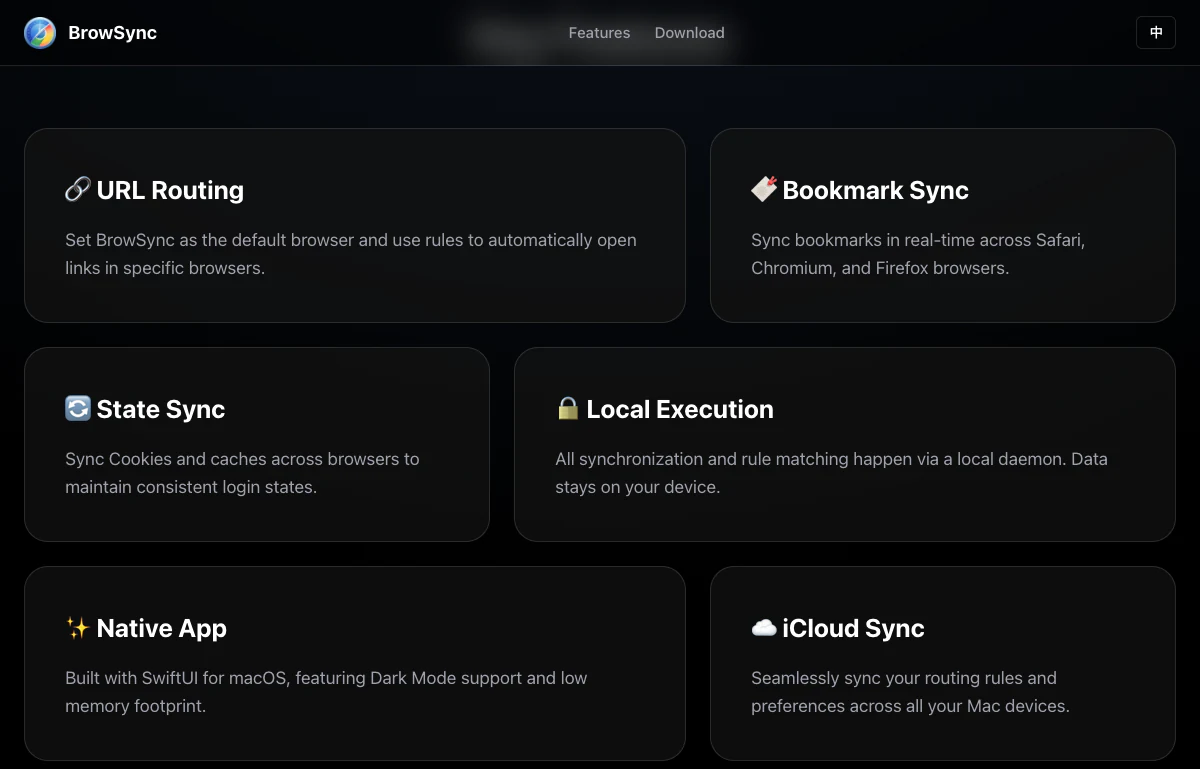Screen dimensions: 1200x769
Task: Select the Bookmark Sync heading
Action: coord(875,190)
